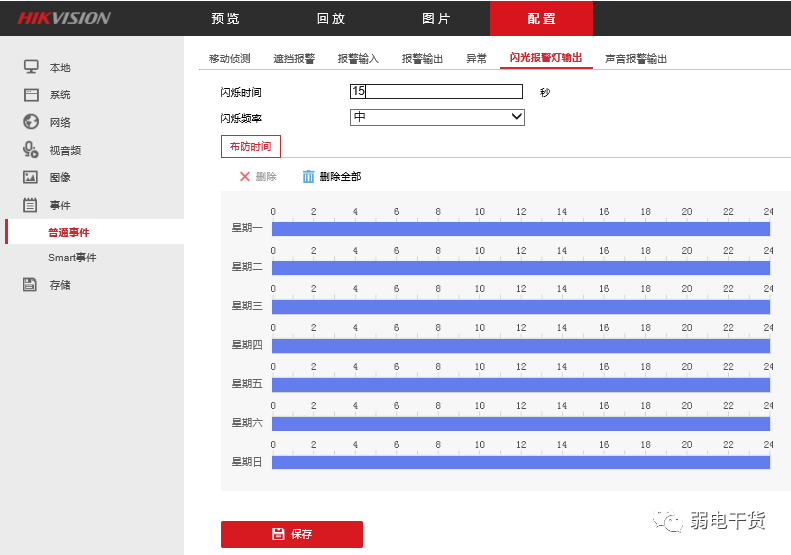Click the 删除全部 text button
The height and width of the screenshot is (555, 791).
click(x=341, y=177)
